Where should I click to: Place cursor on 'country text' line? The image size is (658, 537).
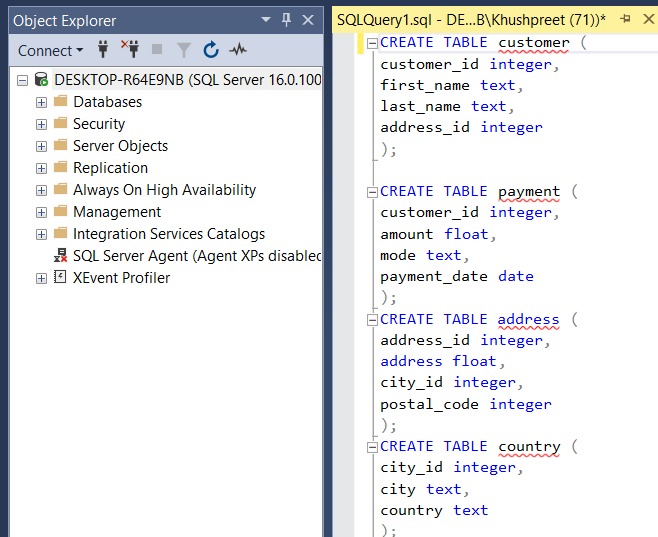[x=434, y=511]
